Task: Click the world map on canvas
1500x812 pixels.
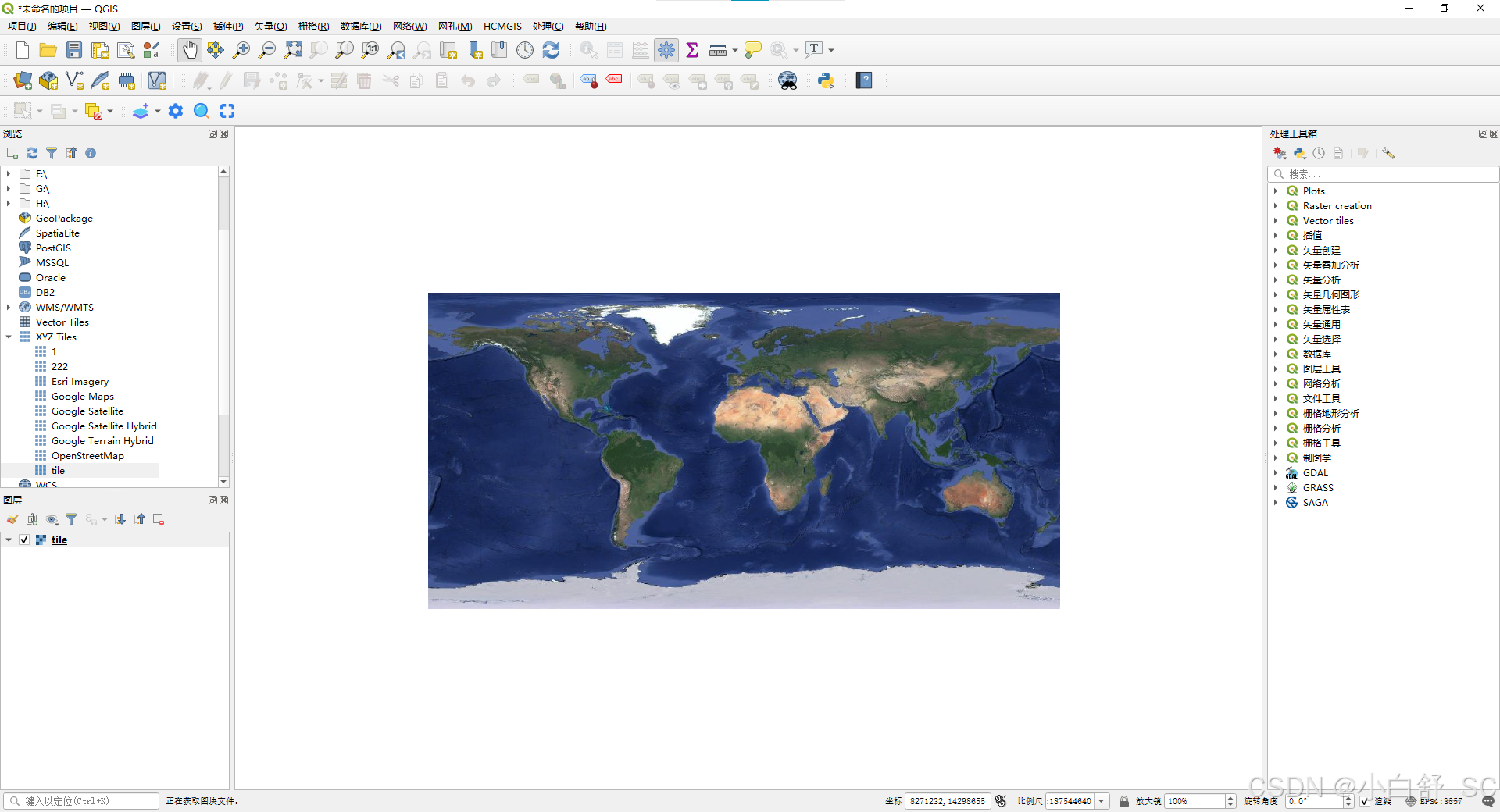Action: pos(744,451)
